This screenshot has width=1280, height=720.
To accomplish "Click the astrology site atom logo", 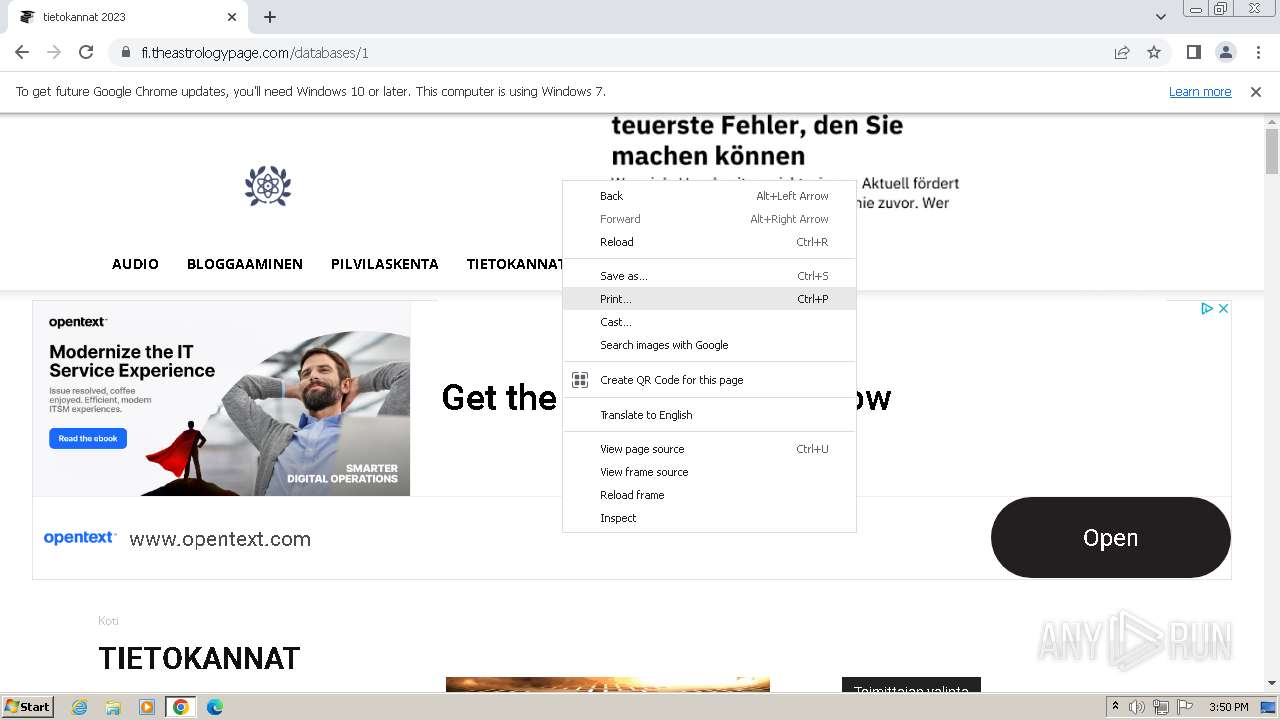I will click(268, 186).
